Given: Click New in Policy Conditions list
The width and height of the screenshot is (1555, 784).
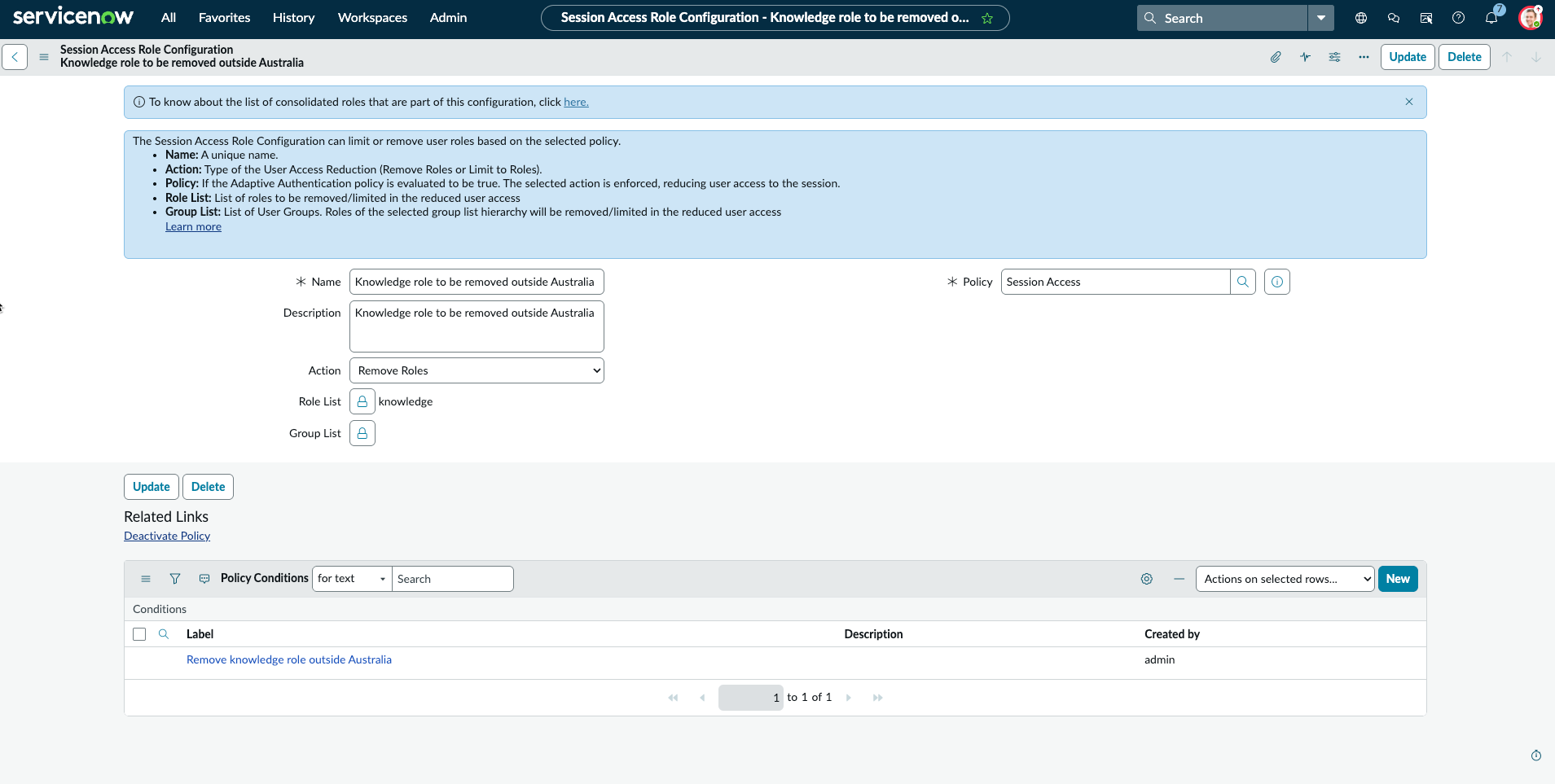Looking at the screenshot, I should [1398, 579].
